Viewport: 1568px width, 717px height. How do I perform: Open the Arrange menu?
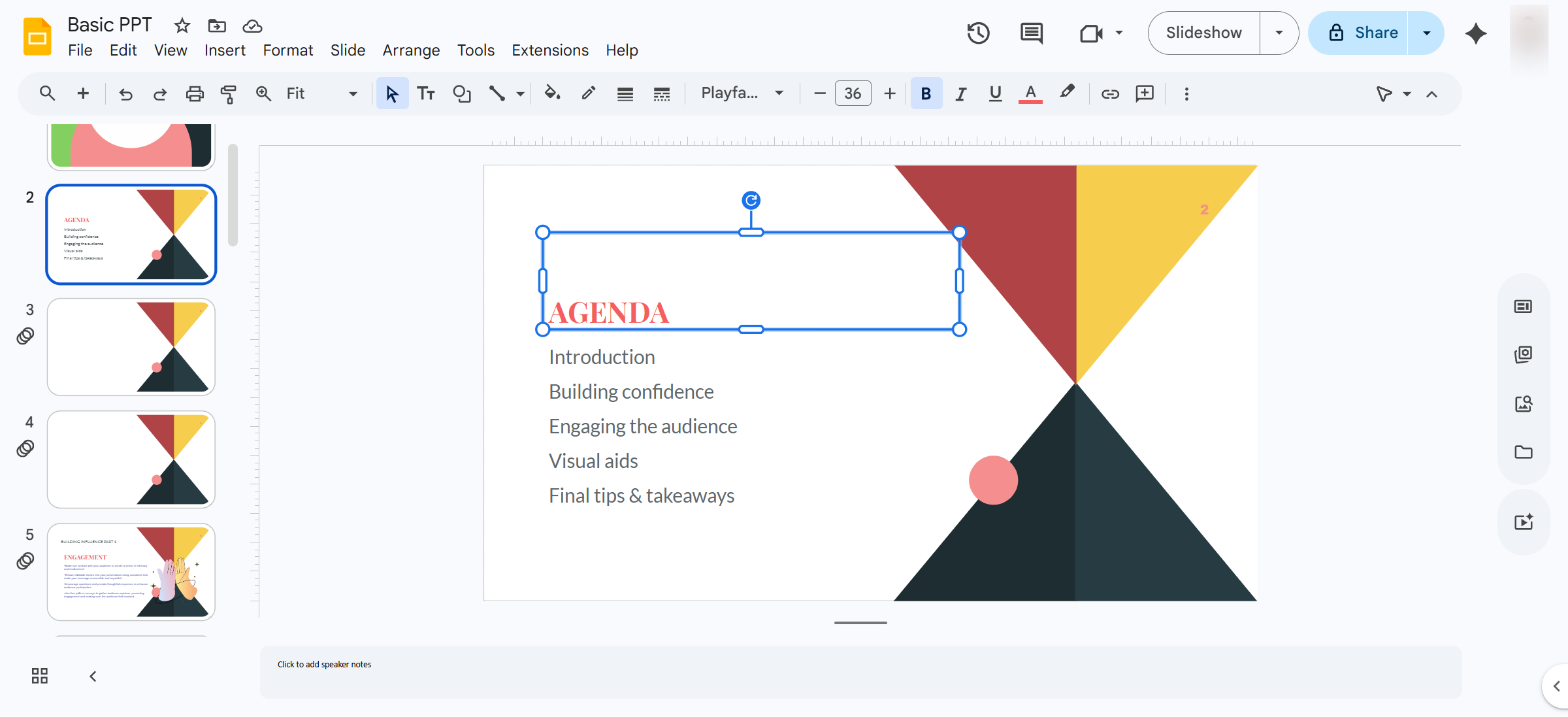point(411,50)
